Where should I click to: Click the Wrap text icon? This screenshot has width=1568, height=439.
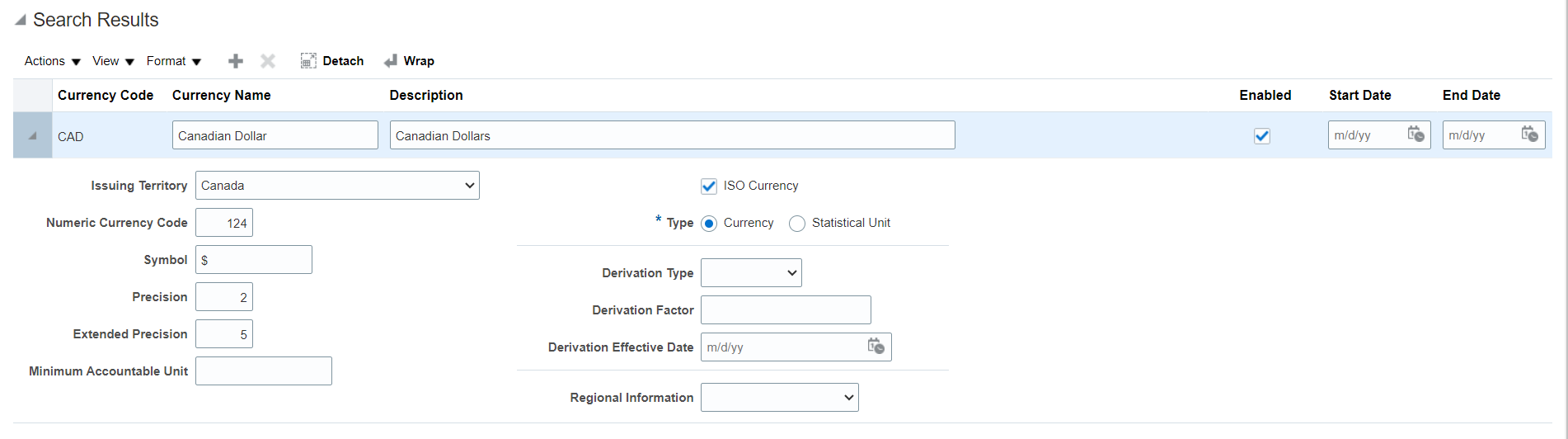click(391, 61)
